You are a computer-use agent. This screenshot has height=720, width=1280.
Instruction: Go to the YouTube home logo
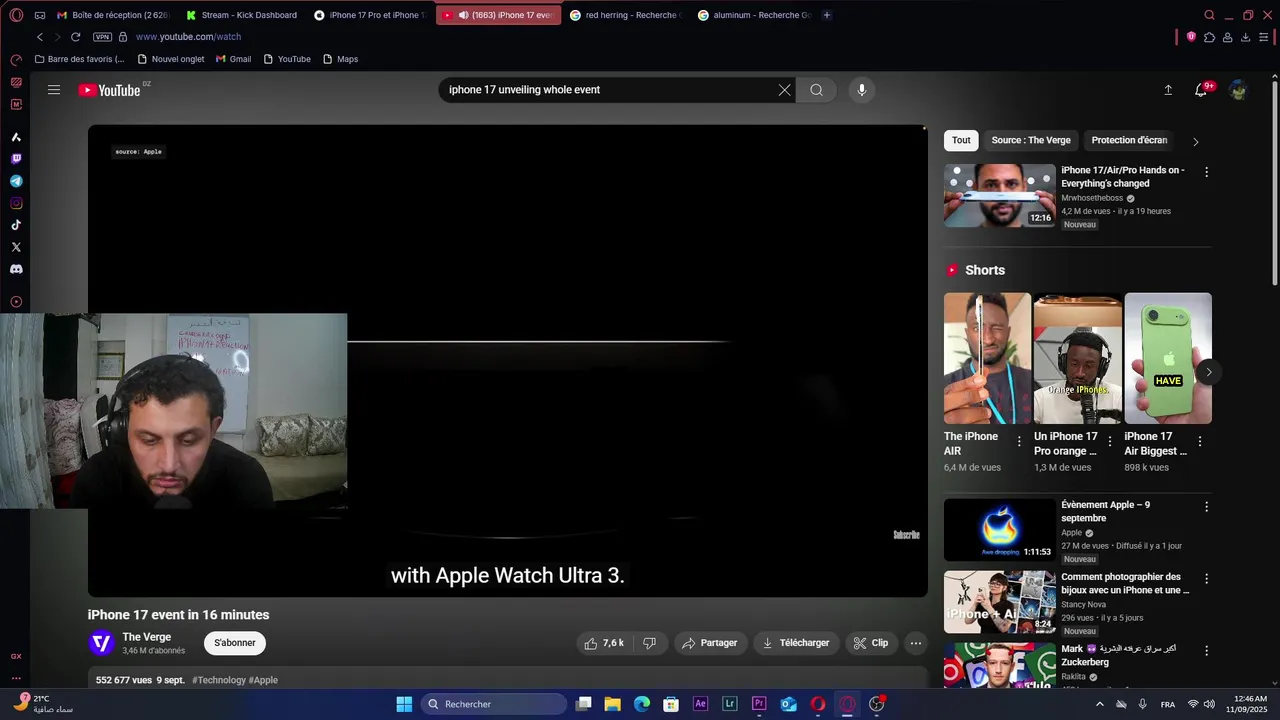(110, 90)
